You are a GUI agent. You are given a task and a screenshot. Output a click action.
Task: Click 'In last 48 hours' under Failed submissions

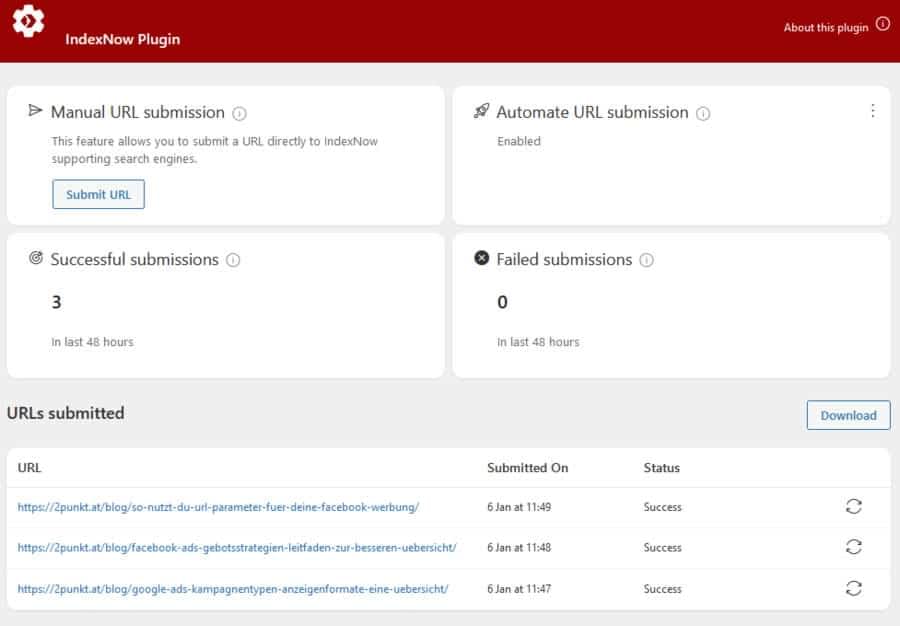point(538,342)
